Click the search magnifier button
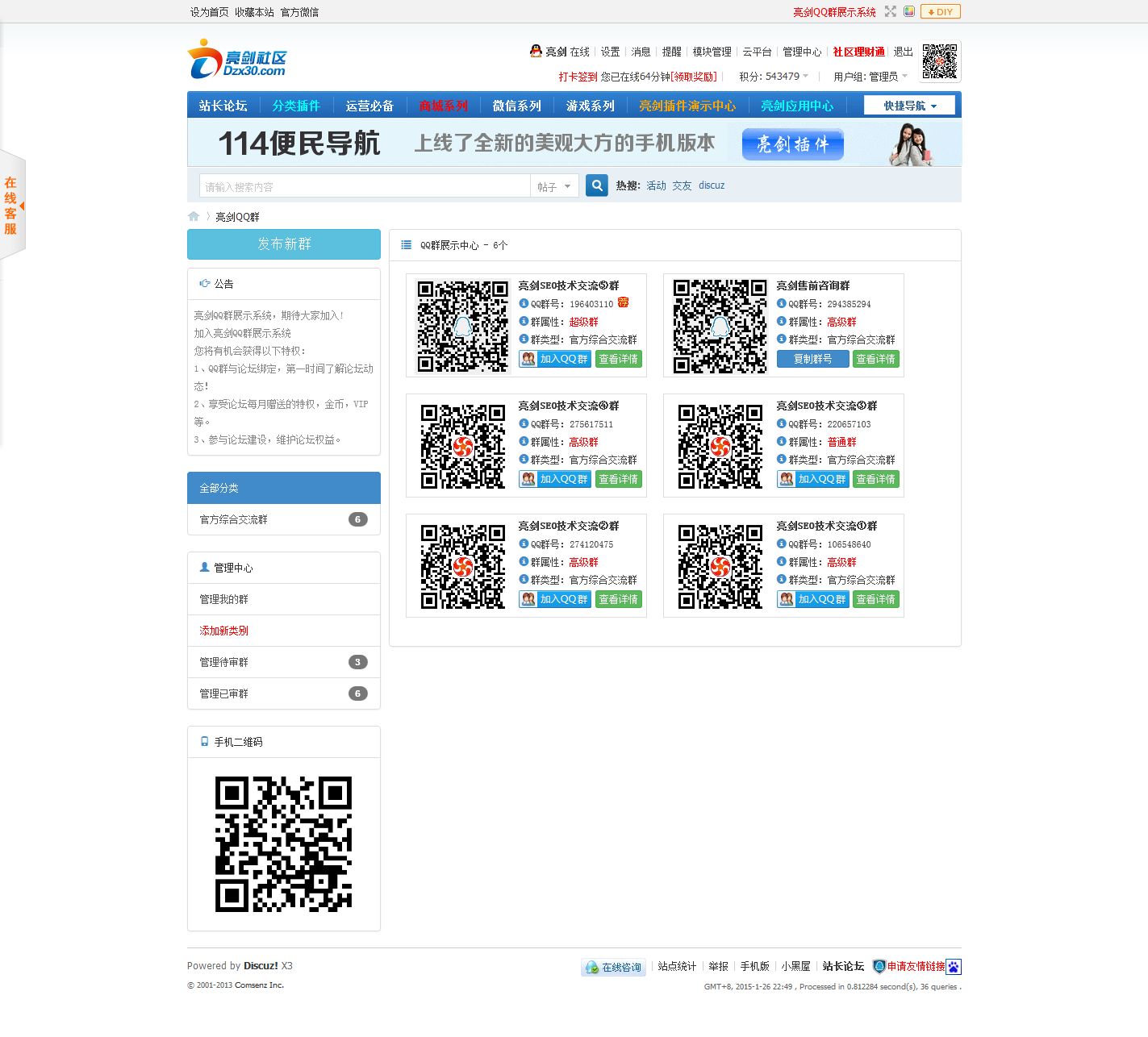This screenshot has height=1037, width=1148. coord(597,185)
